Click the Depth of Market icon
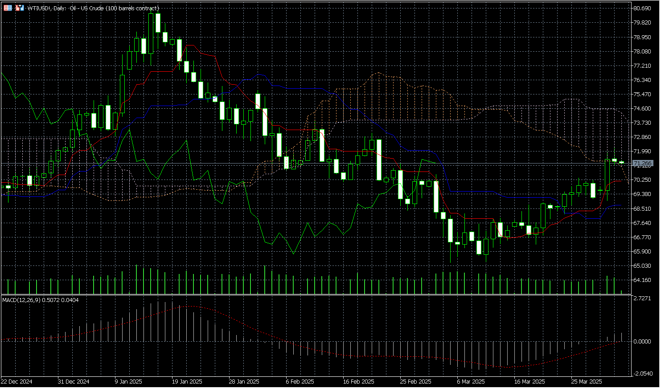The image size is (660, 388). [x=19, y=8]
